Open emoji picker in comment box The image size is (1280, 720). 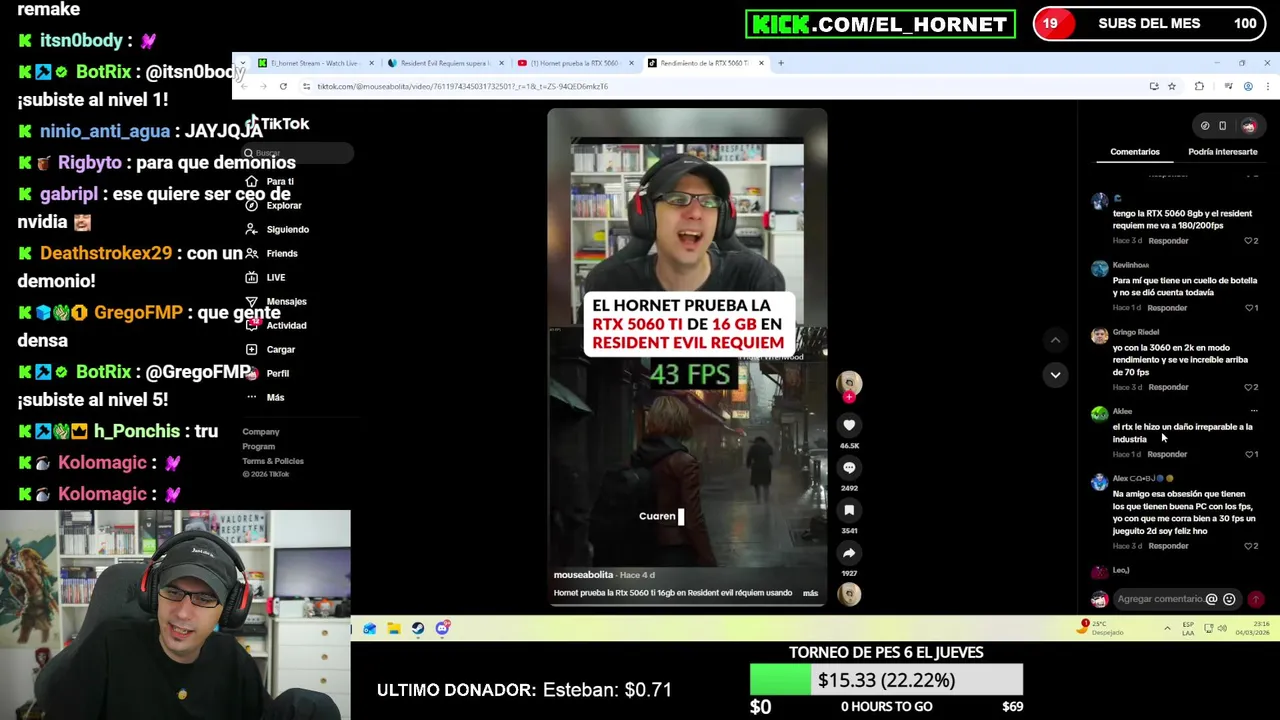[1229, 599]
